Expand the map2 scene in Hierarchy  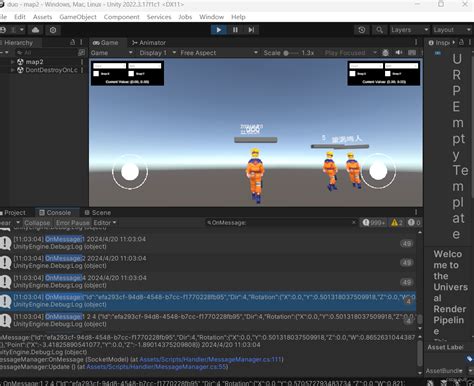click(13, 62)
